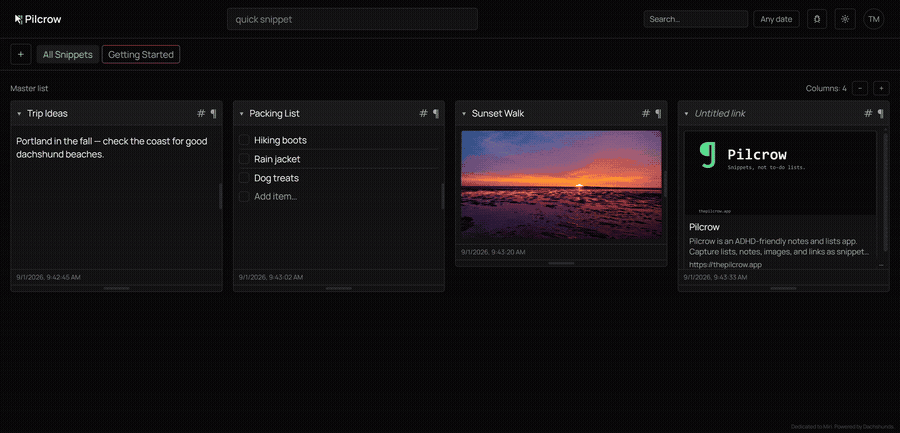Open the Any date filter dropdown

776,19
